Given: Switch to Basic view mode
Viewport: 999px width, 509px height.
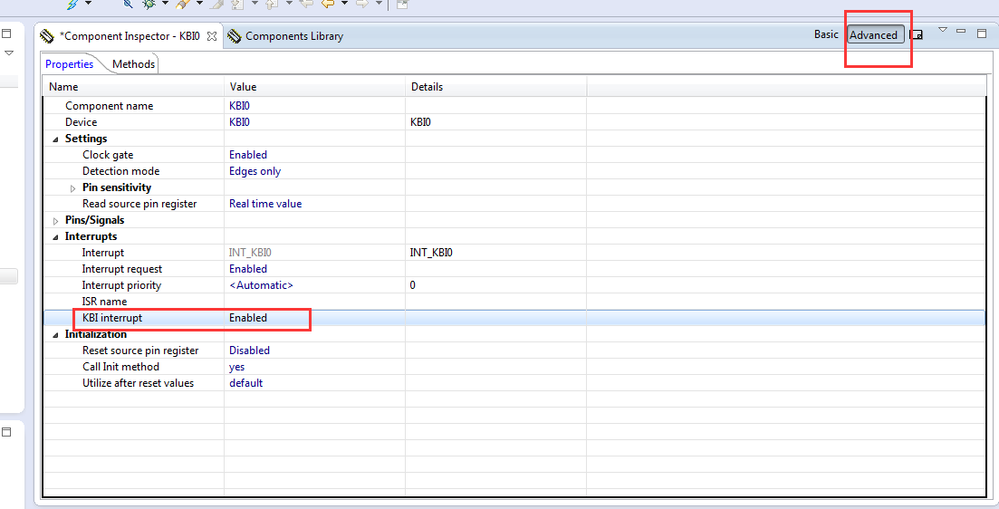Looking at the screenshot, I should pyautogui.click(x=826, y=34).
